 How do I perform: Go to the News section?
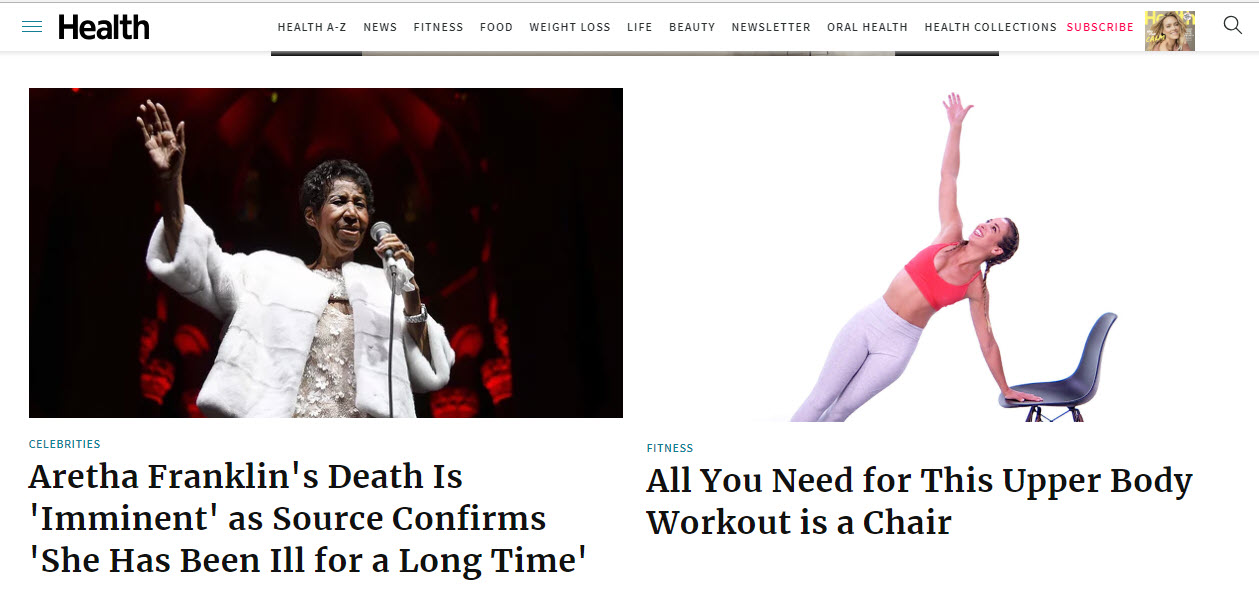point(380,27)
